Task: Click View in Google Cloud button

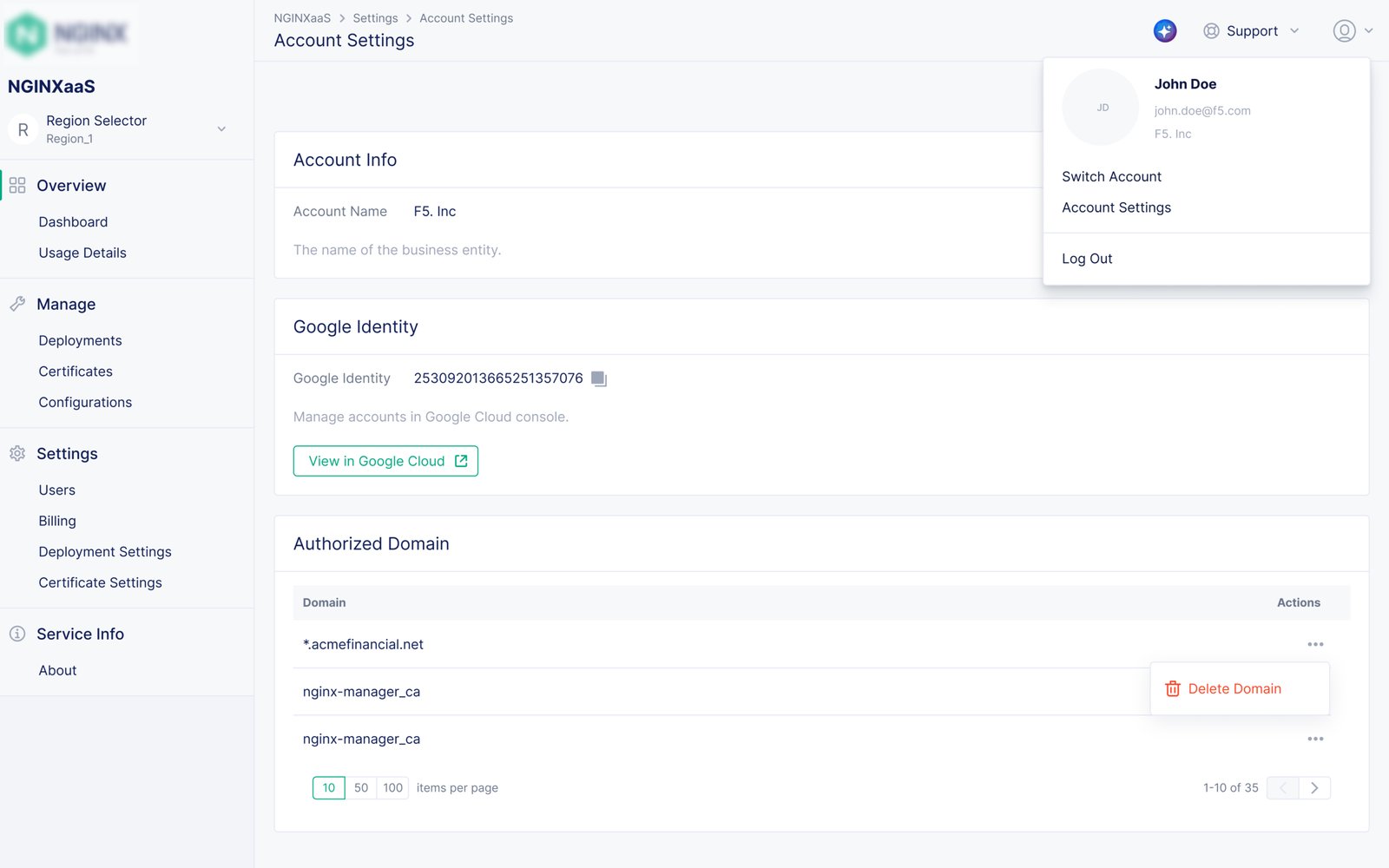Action: click(385, 461)
